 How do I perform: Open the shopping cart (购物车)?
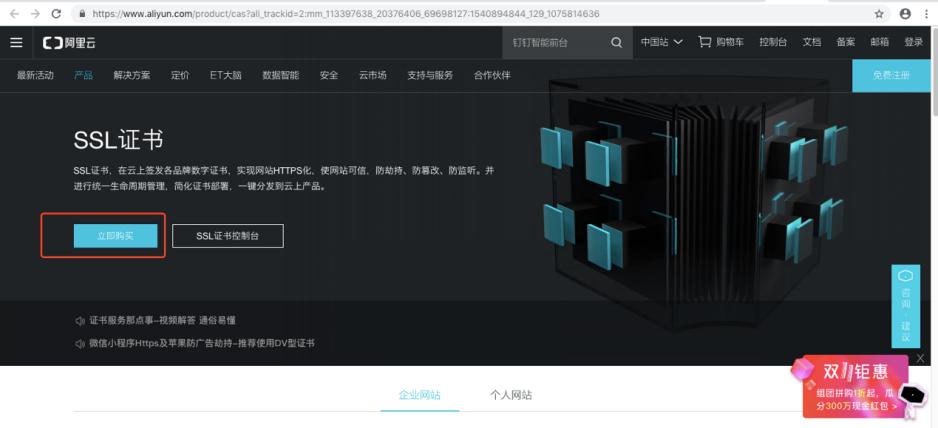pyautogui.click(x=720, y=42)
